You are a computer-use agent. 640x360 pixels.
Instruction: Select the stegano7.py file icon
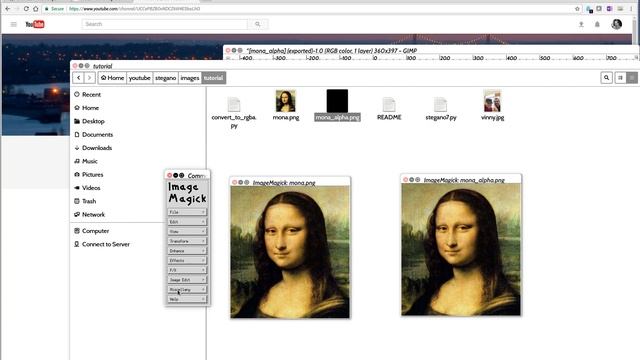point(440,104)
